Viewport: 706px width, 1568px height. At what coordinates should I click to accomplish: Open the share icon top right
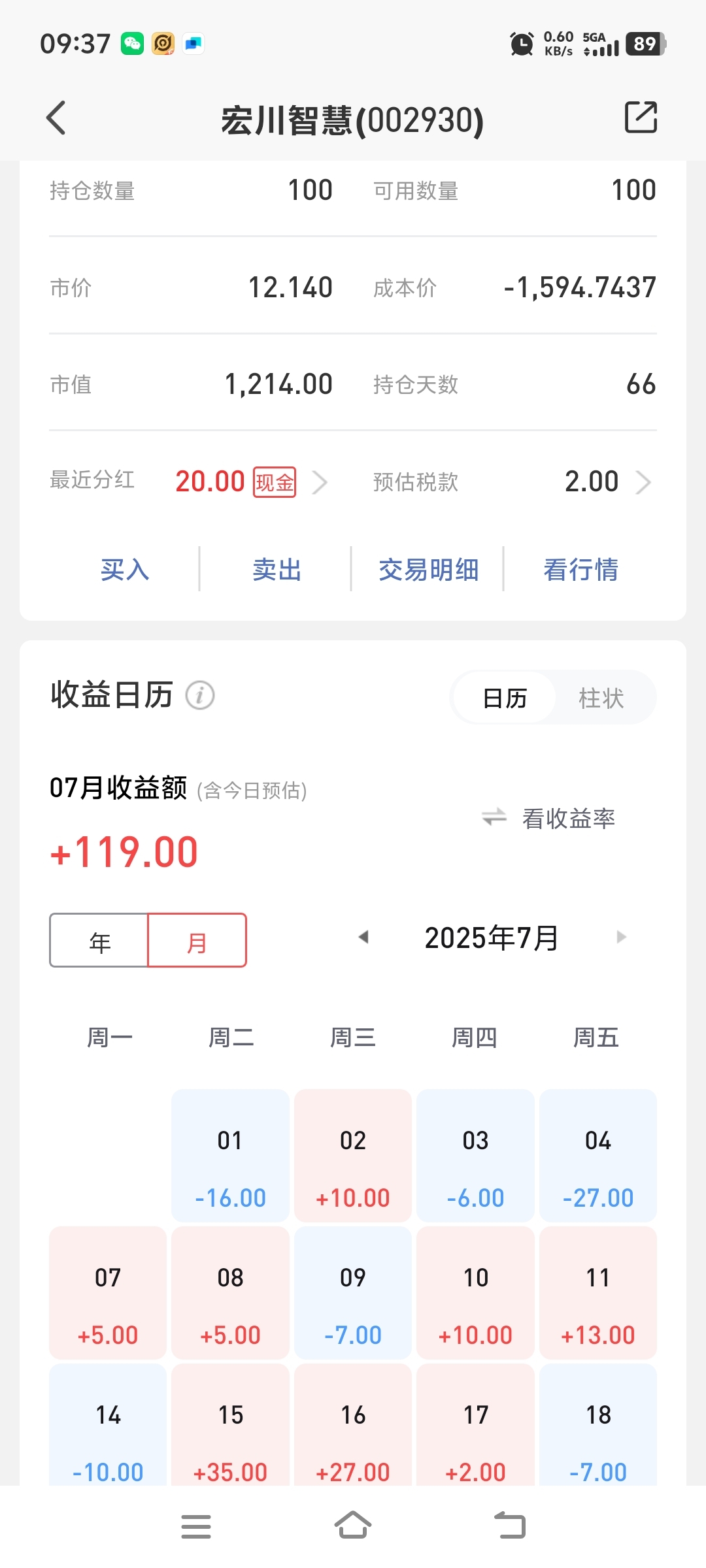pos(641,118)
